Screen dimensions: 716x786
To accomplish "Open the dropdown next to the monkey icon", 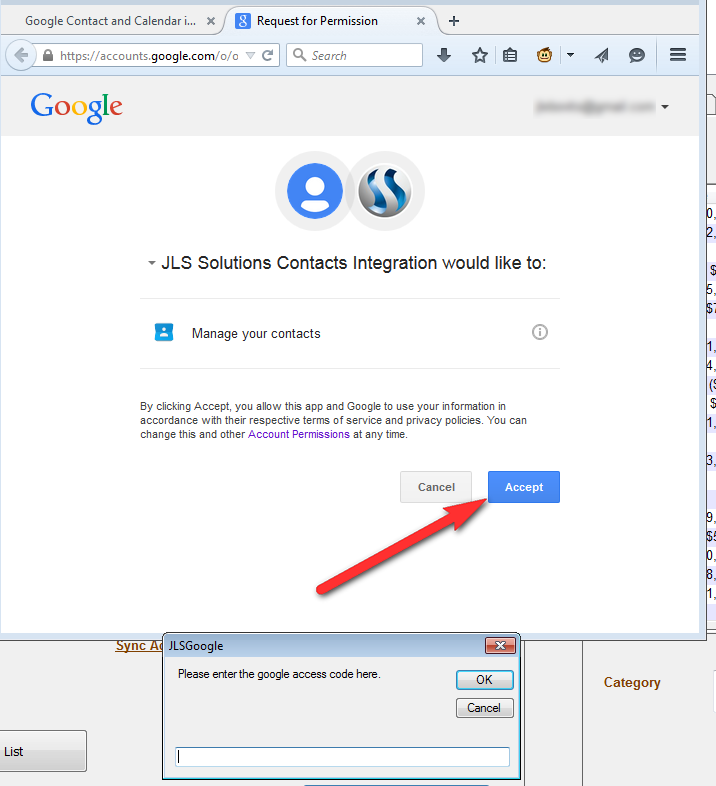I will [570, 55].
